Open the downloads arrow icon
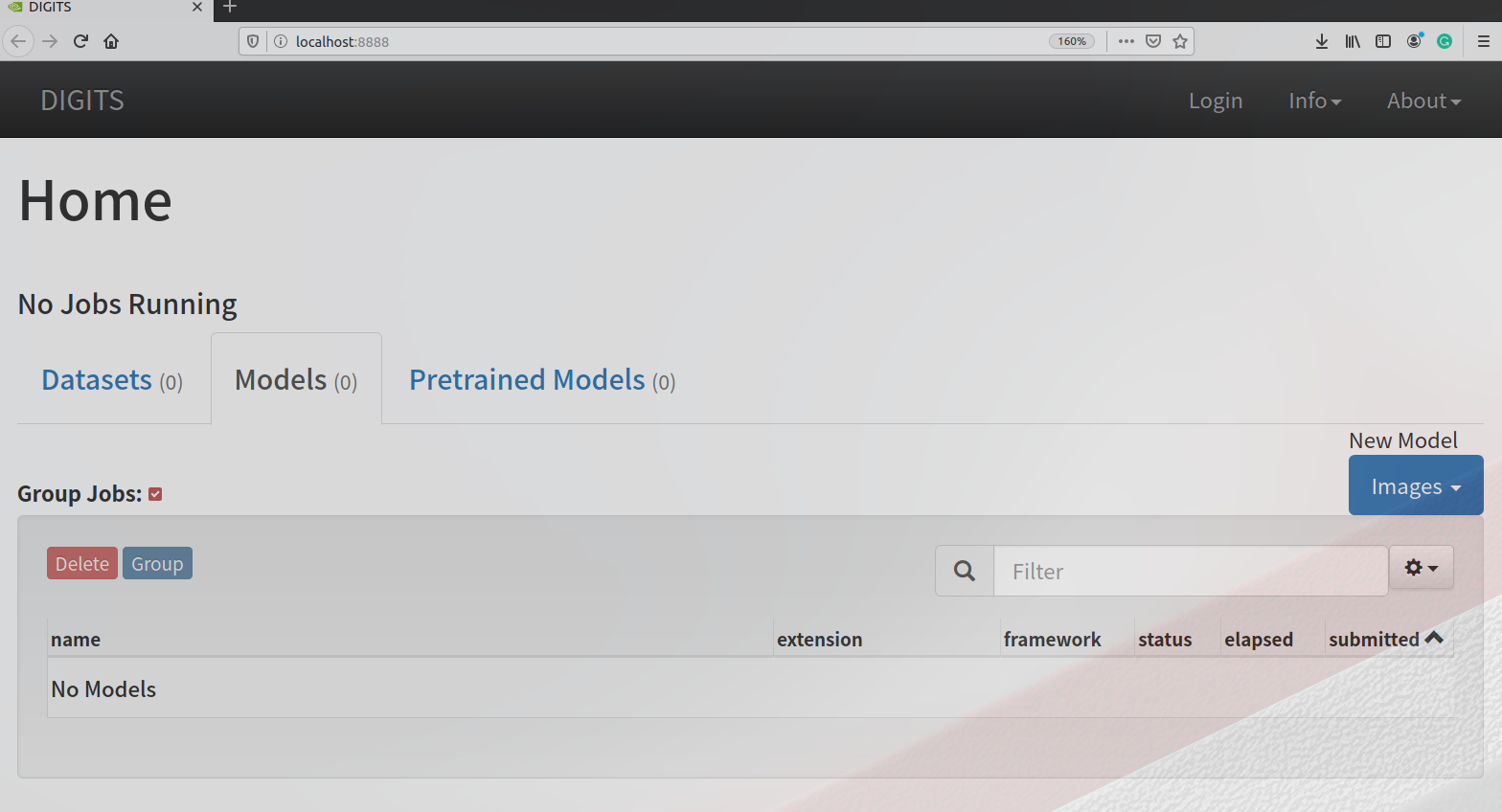Image resolution: width=1502 pixels, height=812 pixels. tap(1322, 41)
